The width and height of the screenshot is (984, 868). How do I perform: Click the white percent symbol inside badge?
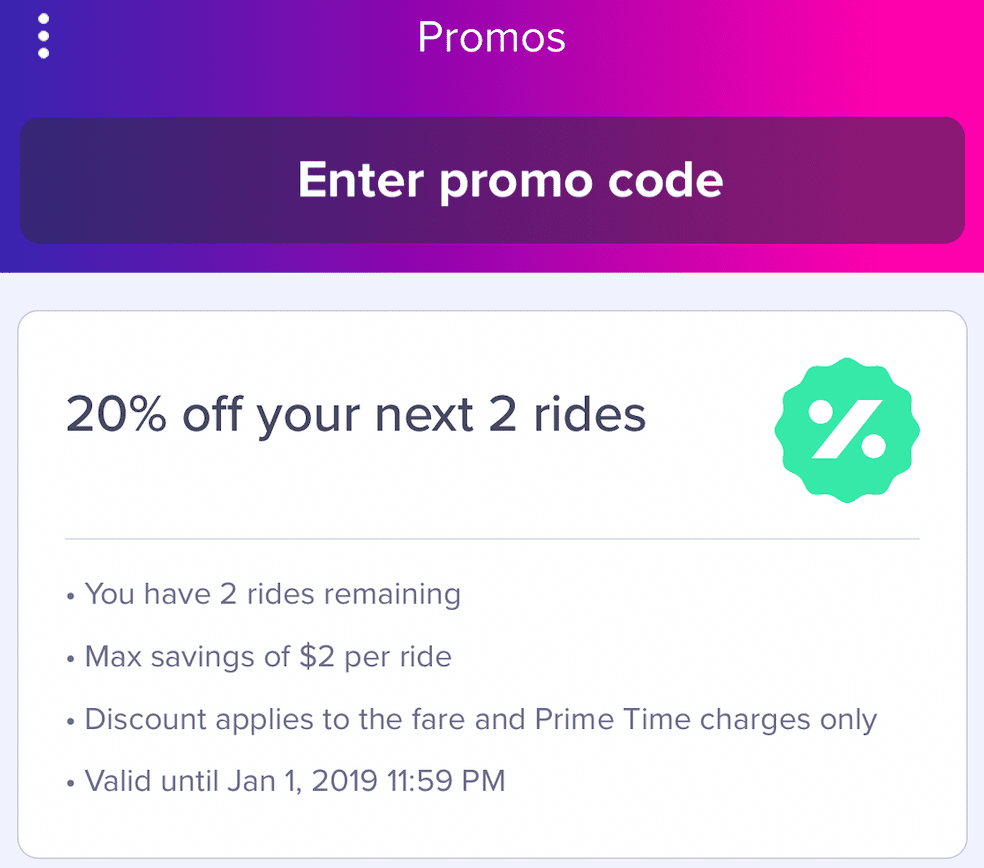point(847,429)
